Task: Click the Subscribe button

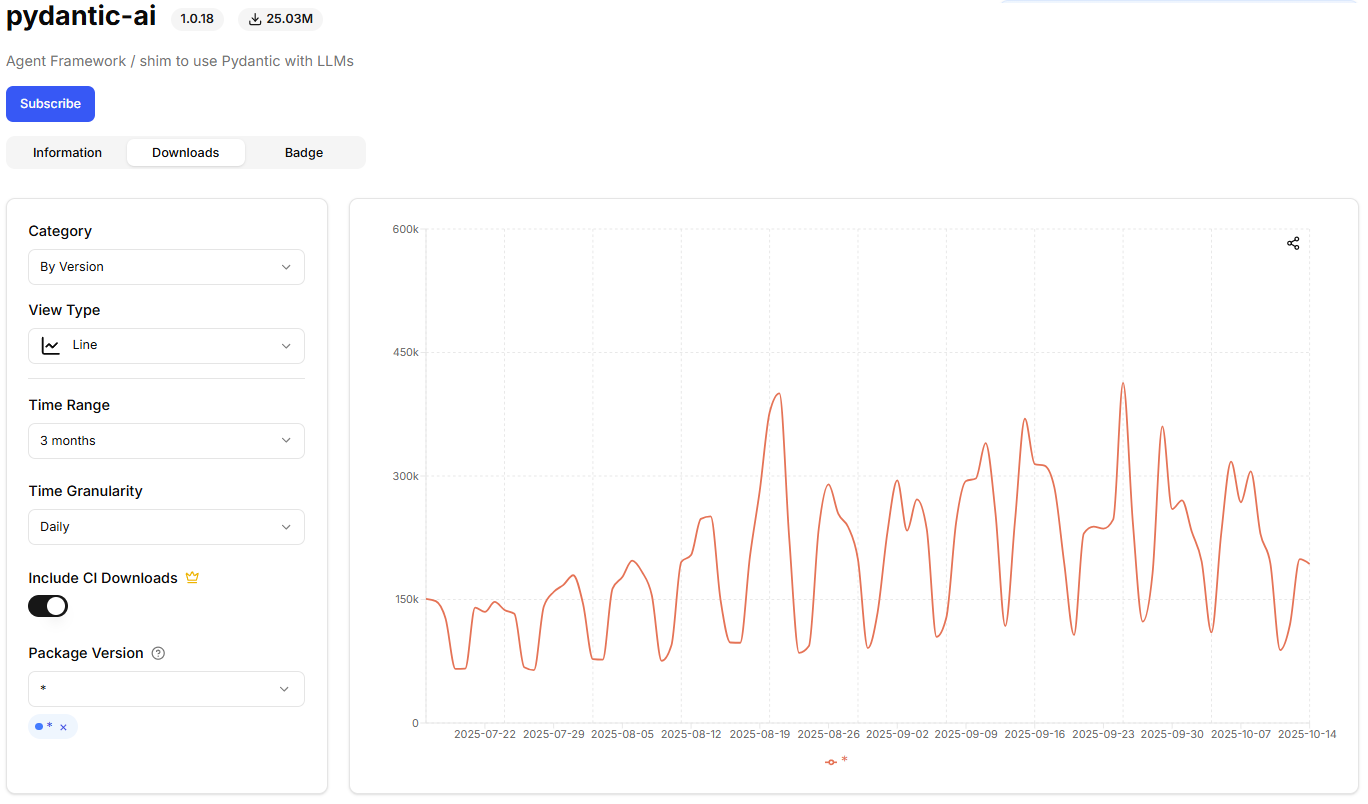Action: pyautogui.click(x=50, y=104)
